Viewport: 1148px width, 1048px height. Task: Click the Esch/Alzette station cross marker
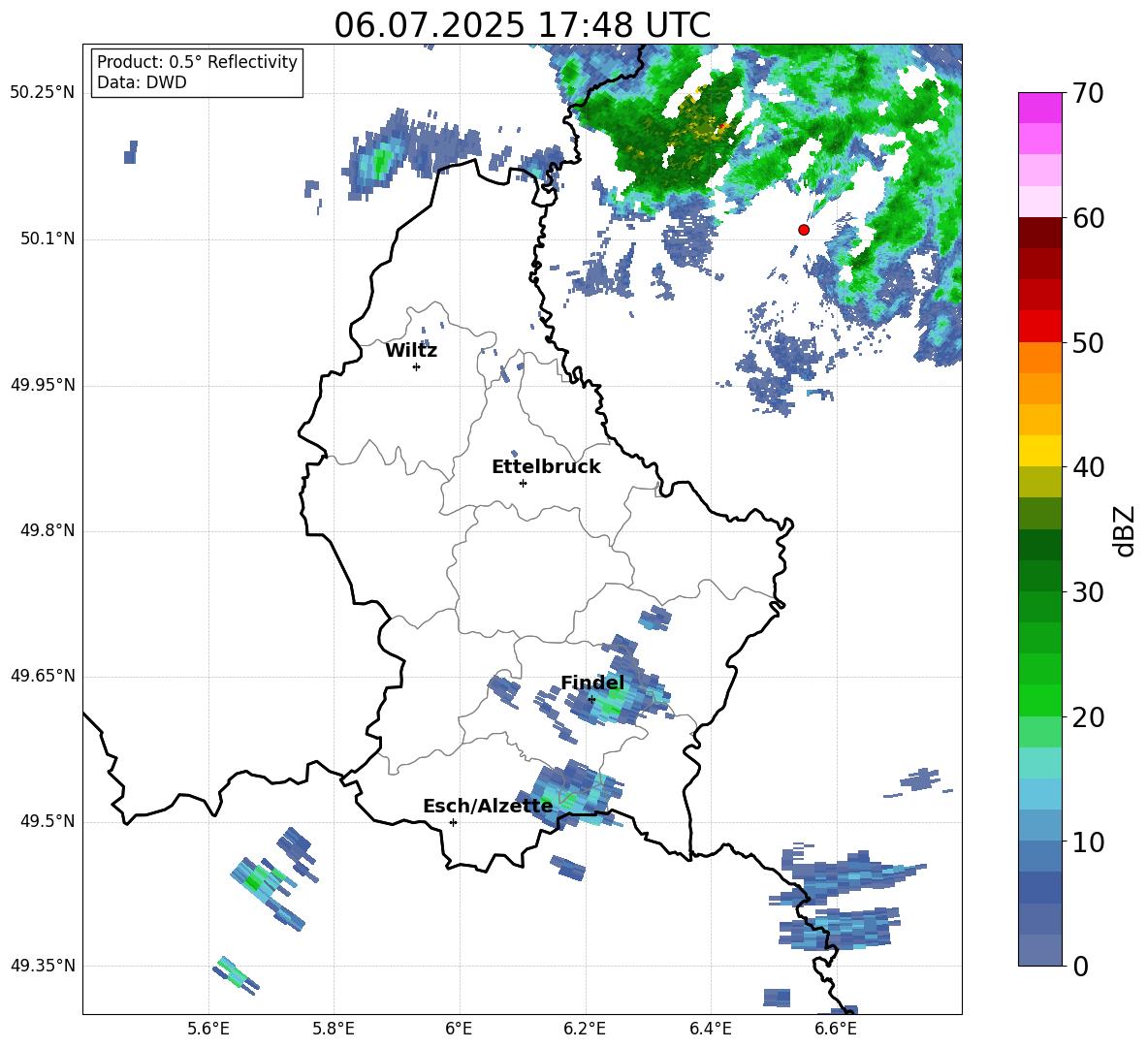(x=453, y=822)
